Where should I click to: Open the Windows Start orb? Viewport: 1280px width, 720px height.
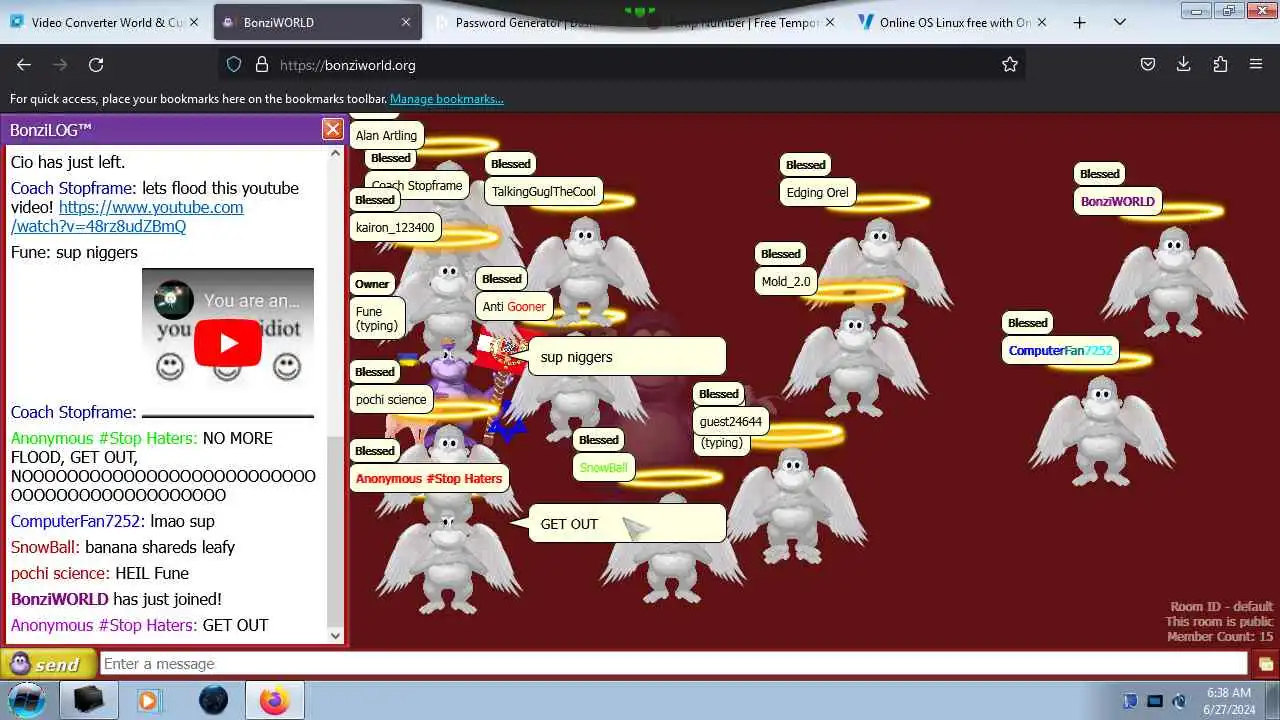tap(27, 699)
